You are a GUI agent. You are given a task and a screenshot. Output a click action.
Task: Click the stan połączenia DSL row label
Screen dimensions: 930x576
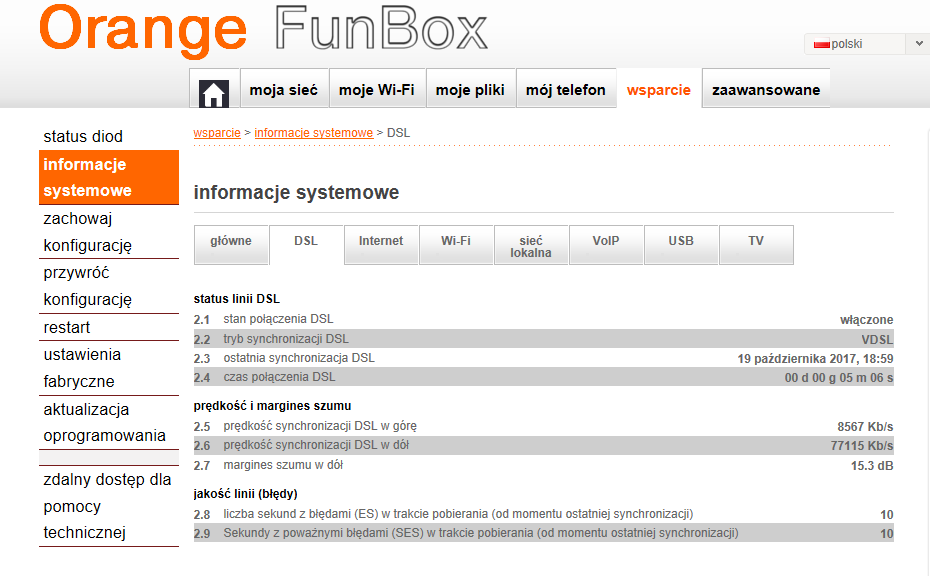pos(278,319)
